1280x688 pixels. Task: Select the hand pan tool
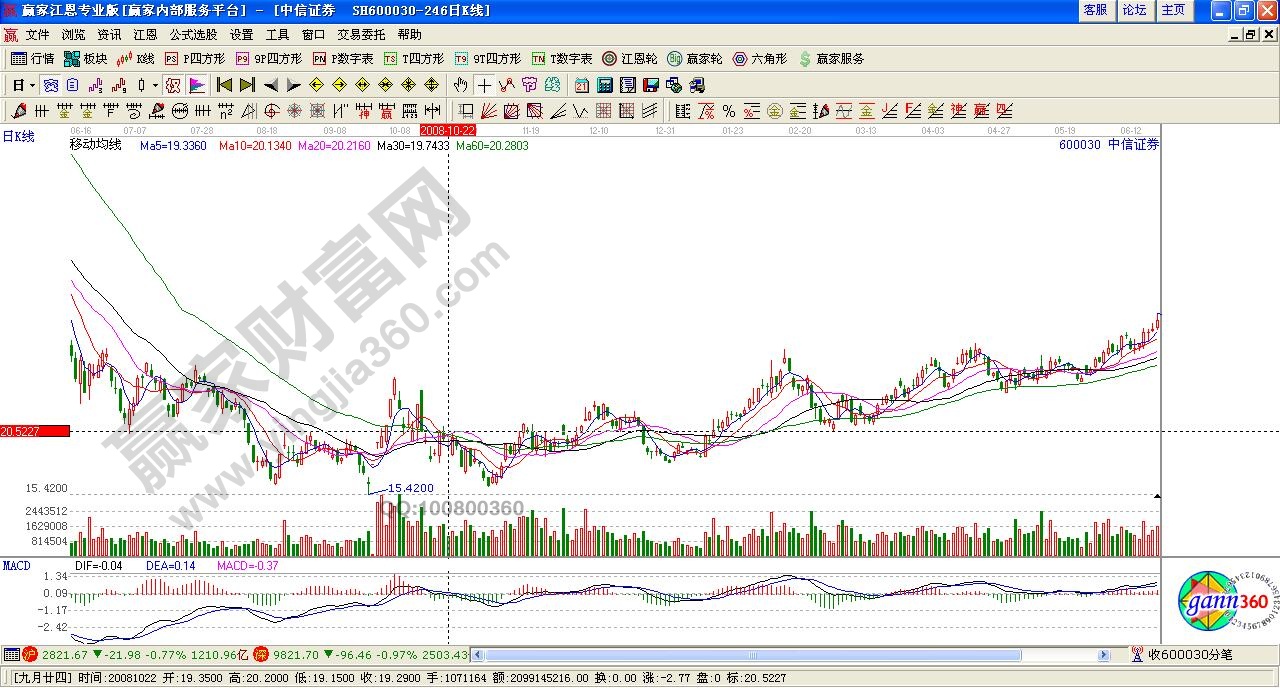[460, 85]
